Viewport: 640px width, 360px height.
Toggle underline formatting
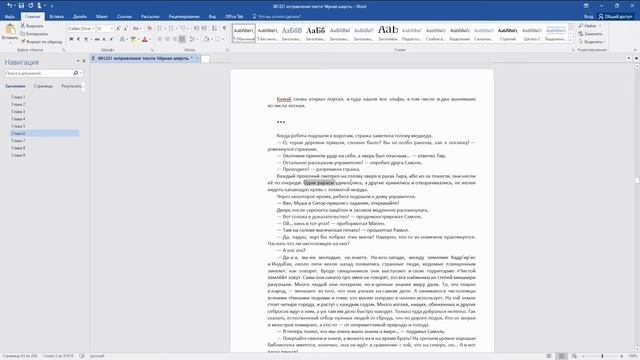point(85,39)
